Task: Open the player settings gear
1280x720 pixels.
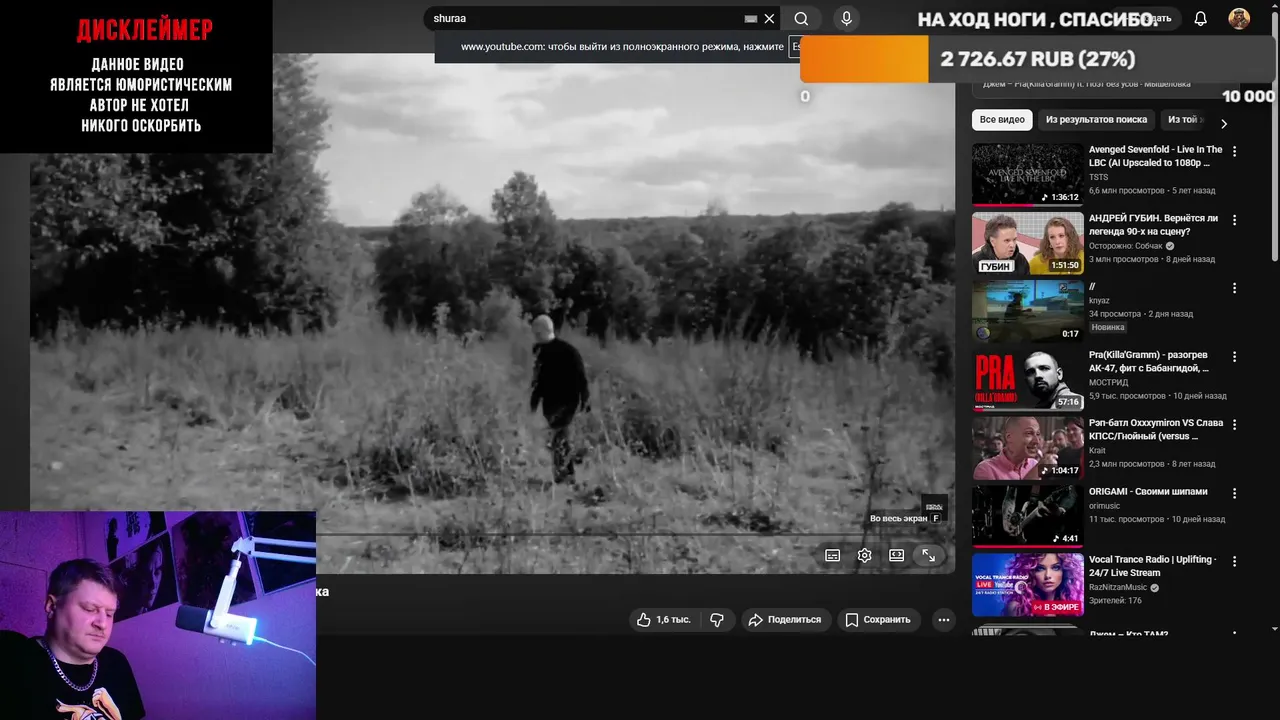Action: (864, 555)
